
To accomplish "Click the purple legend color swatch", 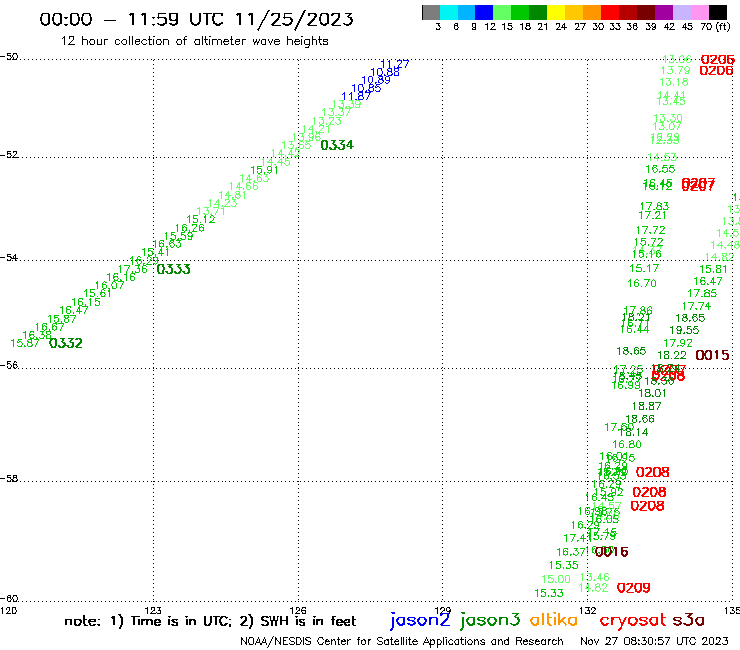I will point(664,12).
